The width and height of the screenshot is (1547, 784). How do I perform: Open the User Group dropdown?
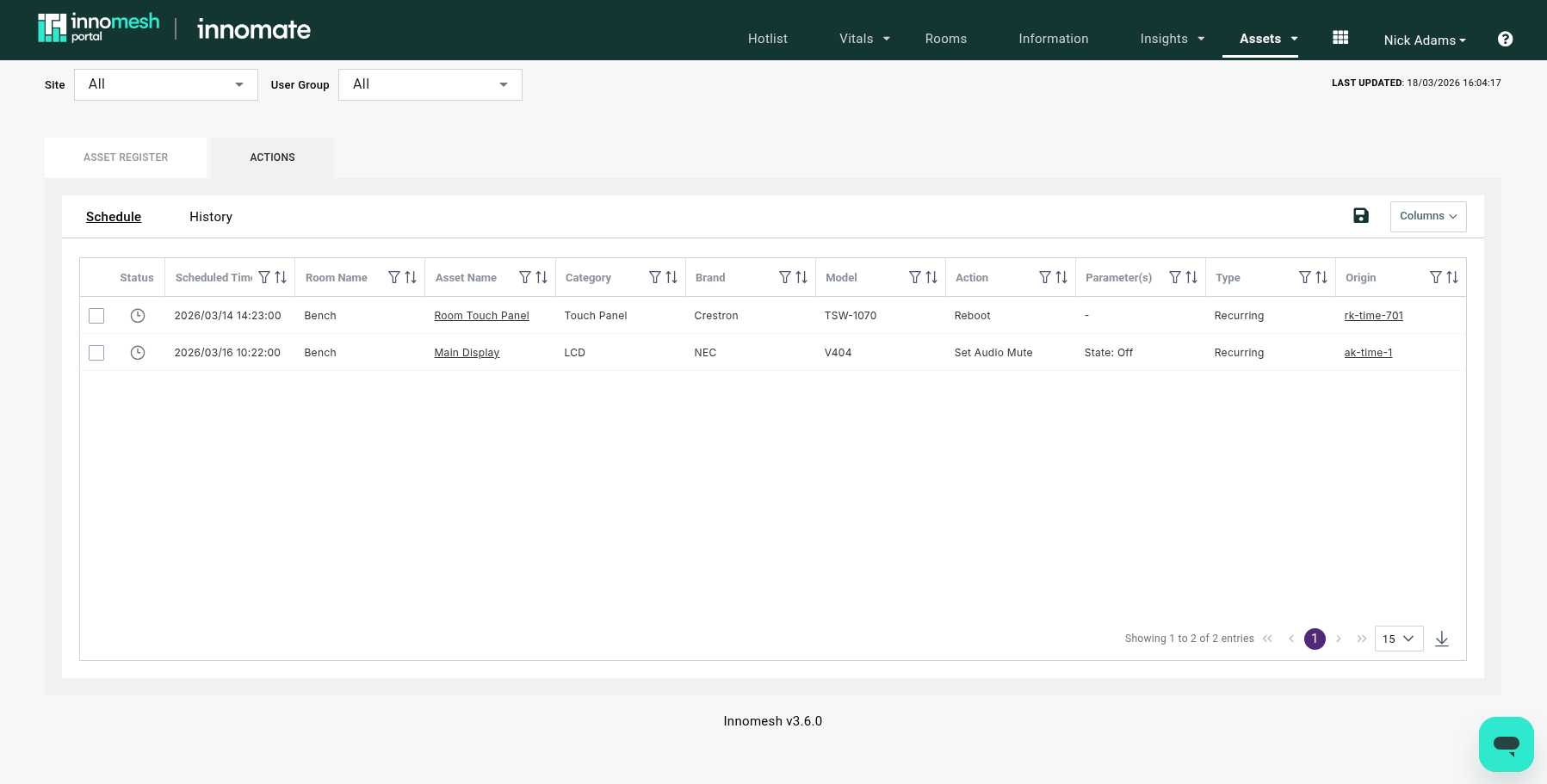pyautogui.click(x=430, y=84)
